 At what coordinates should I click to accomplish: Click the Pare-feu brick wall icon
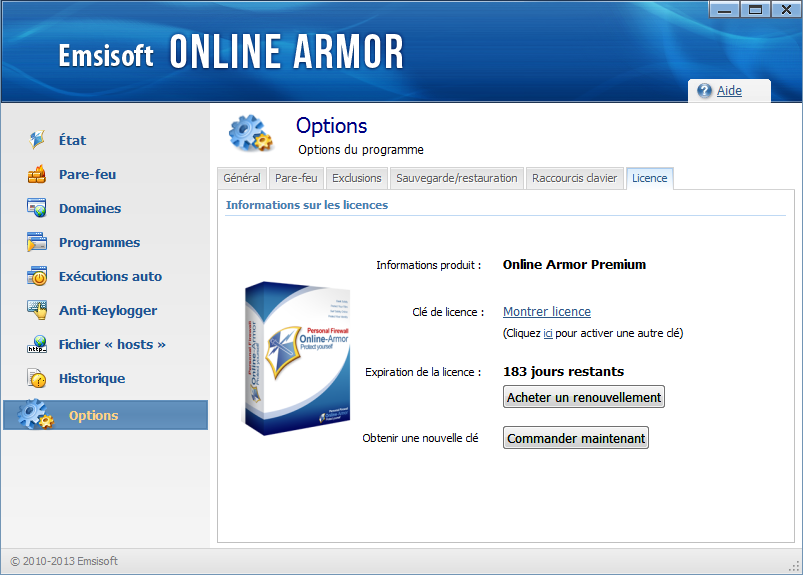[x=37, y=174]
